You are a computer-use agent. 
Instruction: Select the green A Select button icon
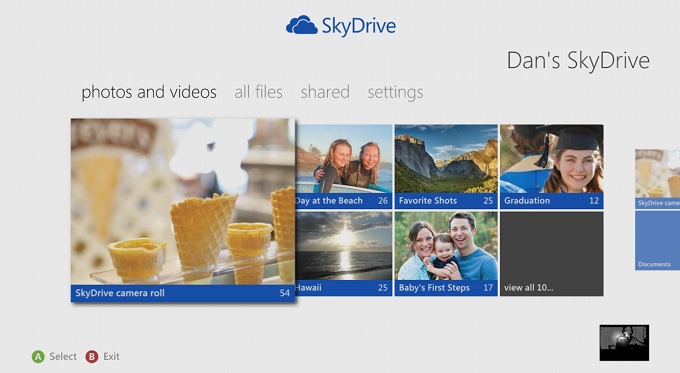38,357
